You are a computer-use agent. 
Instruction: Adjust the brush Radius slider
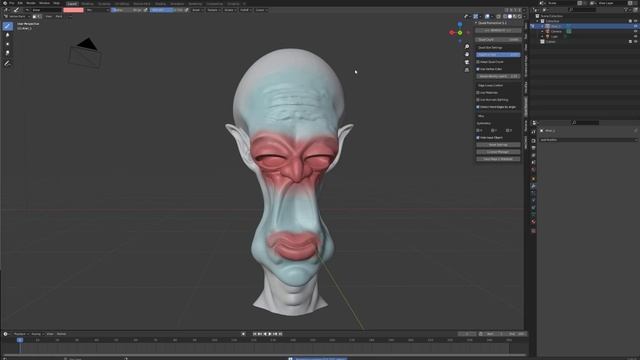click(x=126, y=10)
